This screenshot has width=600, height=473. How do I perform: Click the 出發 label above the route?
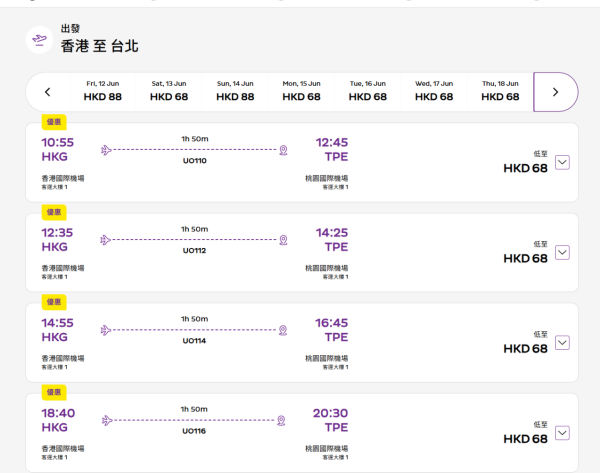(x=70, y=29)
